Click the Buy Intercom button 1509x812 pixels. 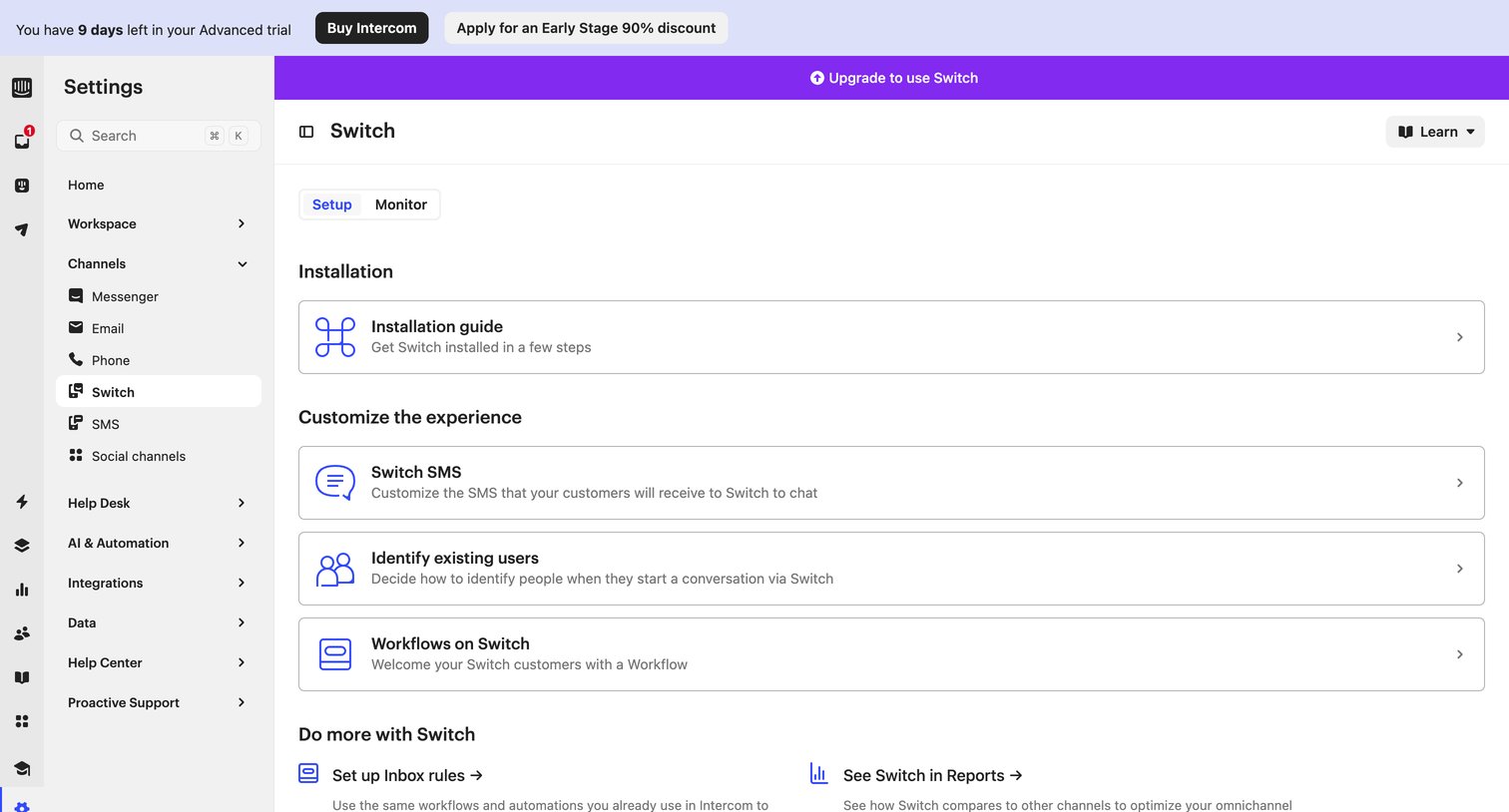tap(372, 28)
